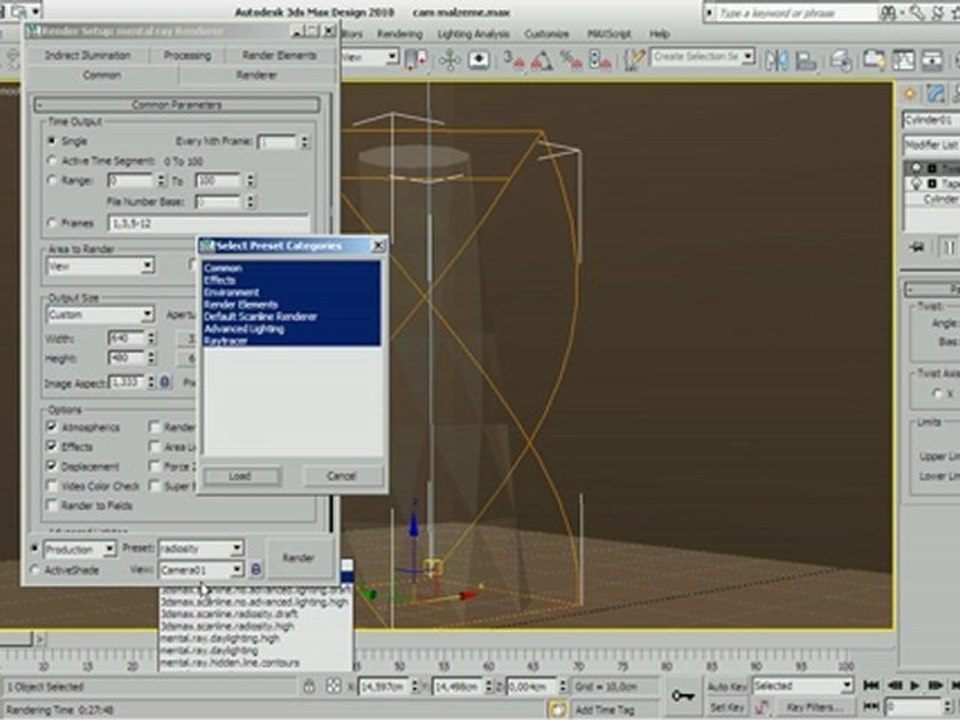This screenshot has width=960, height=720.
Task: Open the Create Selection Set dropdown
Action: pos(702,58)
